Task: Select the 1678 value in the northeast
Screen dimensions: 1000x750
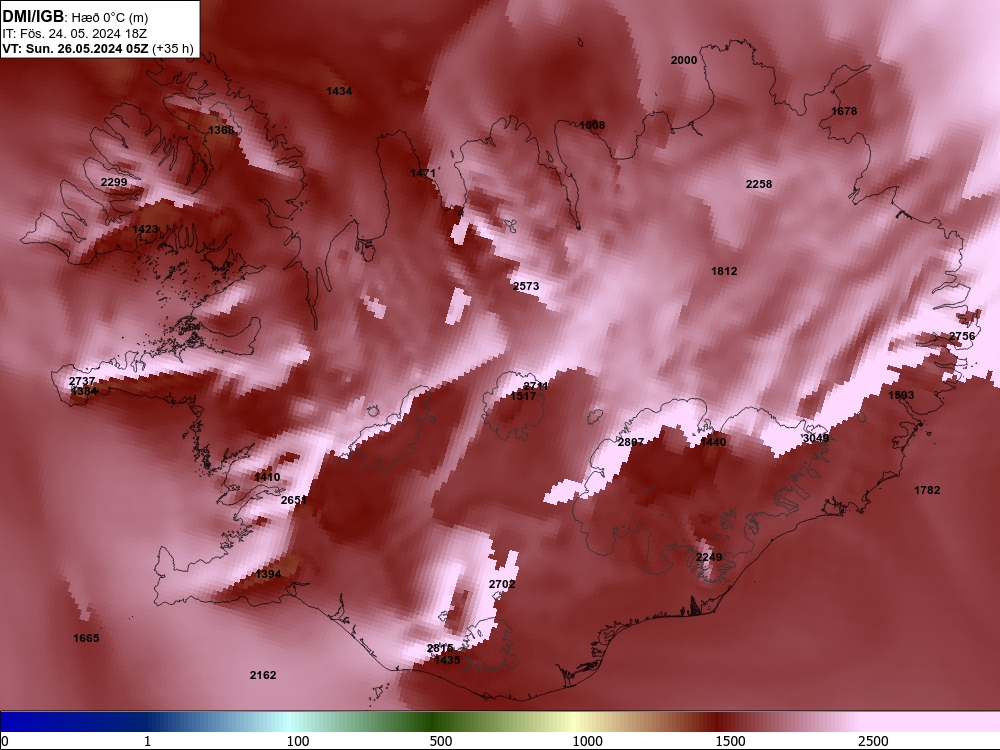Action: 844,111
